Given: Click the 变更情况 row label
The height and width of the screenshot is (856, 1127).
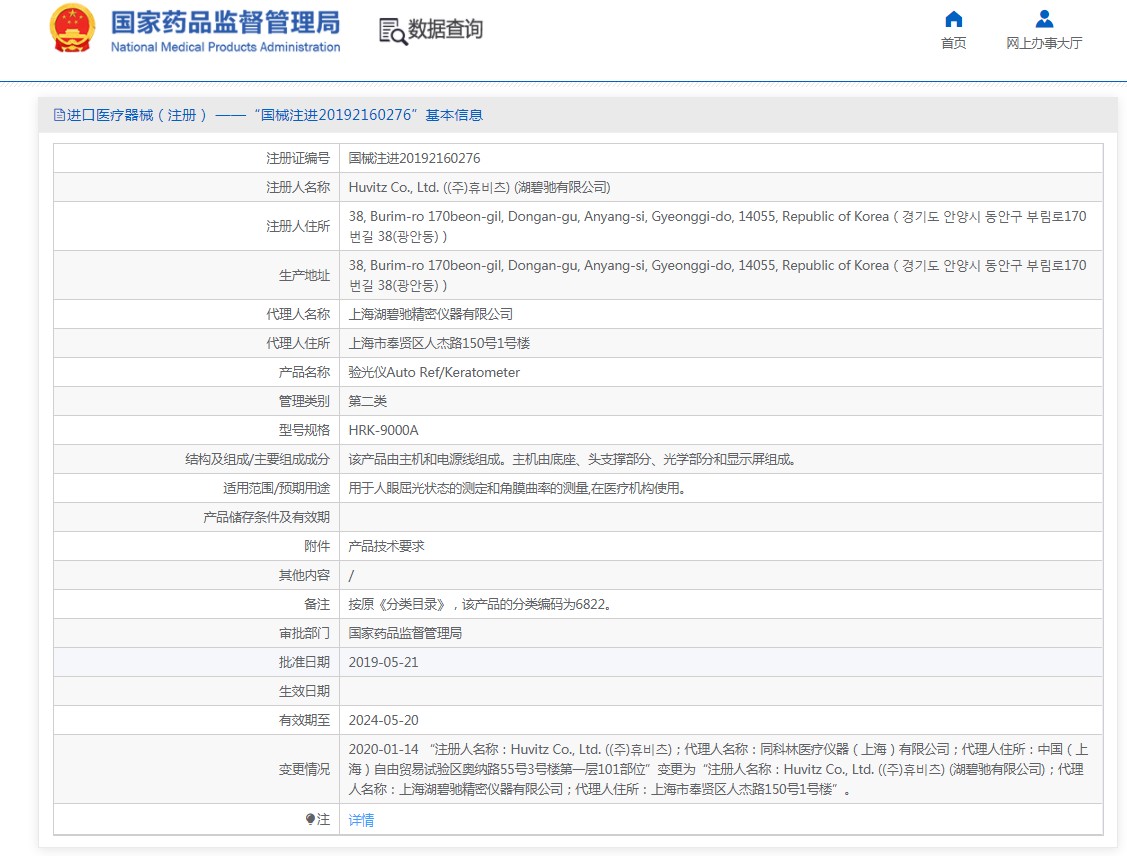Looking at the screenshot, I should click(x=304, y=769).
